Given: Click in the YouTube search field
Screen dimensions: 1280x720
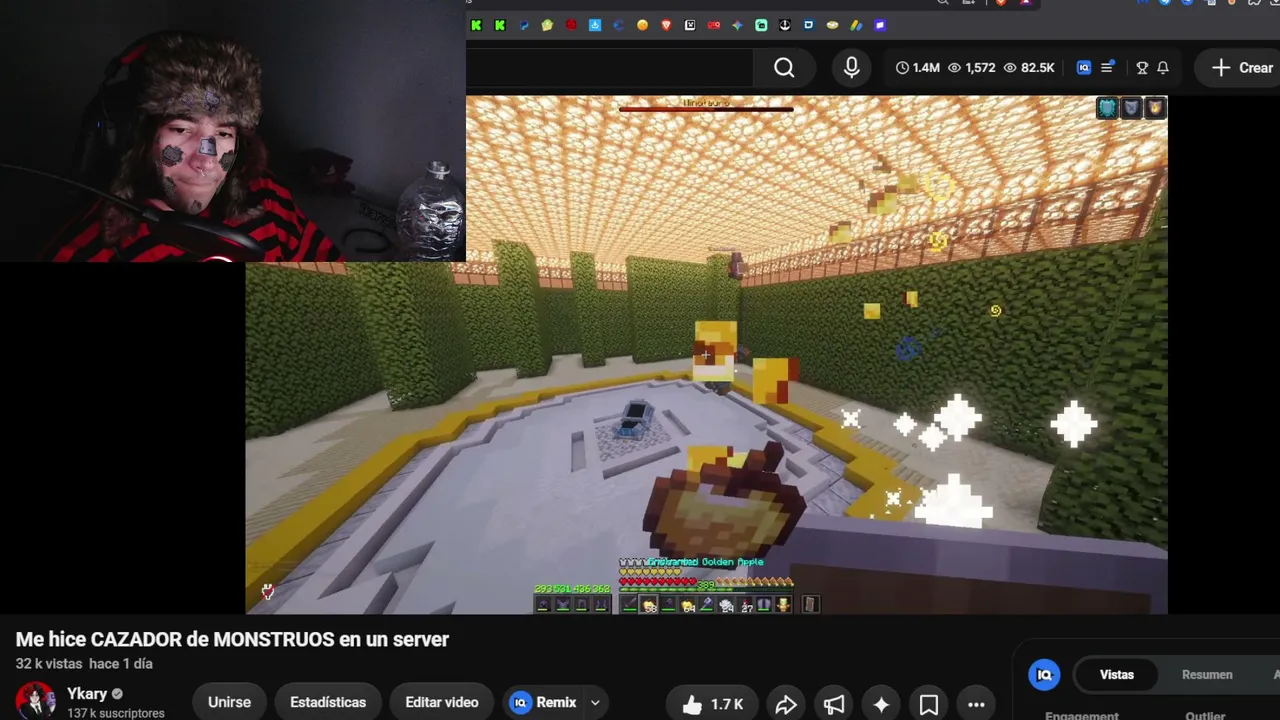Looking at the screenshot, I should coord(609,68).
